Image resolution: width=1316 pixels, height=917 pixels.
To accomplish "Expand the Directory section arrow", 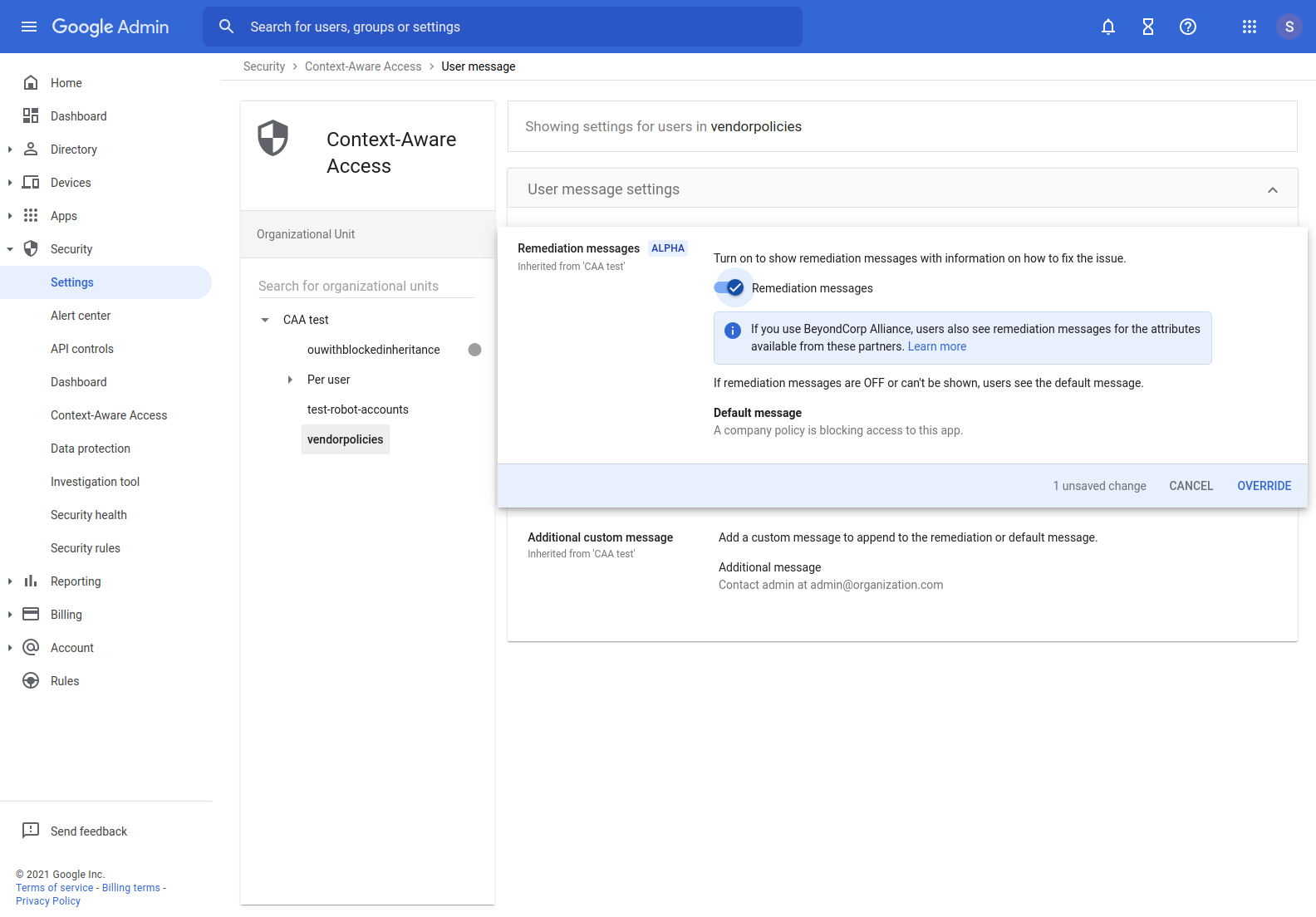I will click(x=10, y=150).
